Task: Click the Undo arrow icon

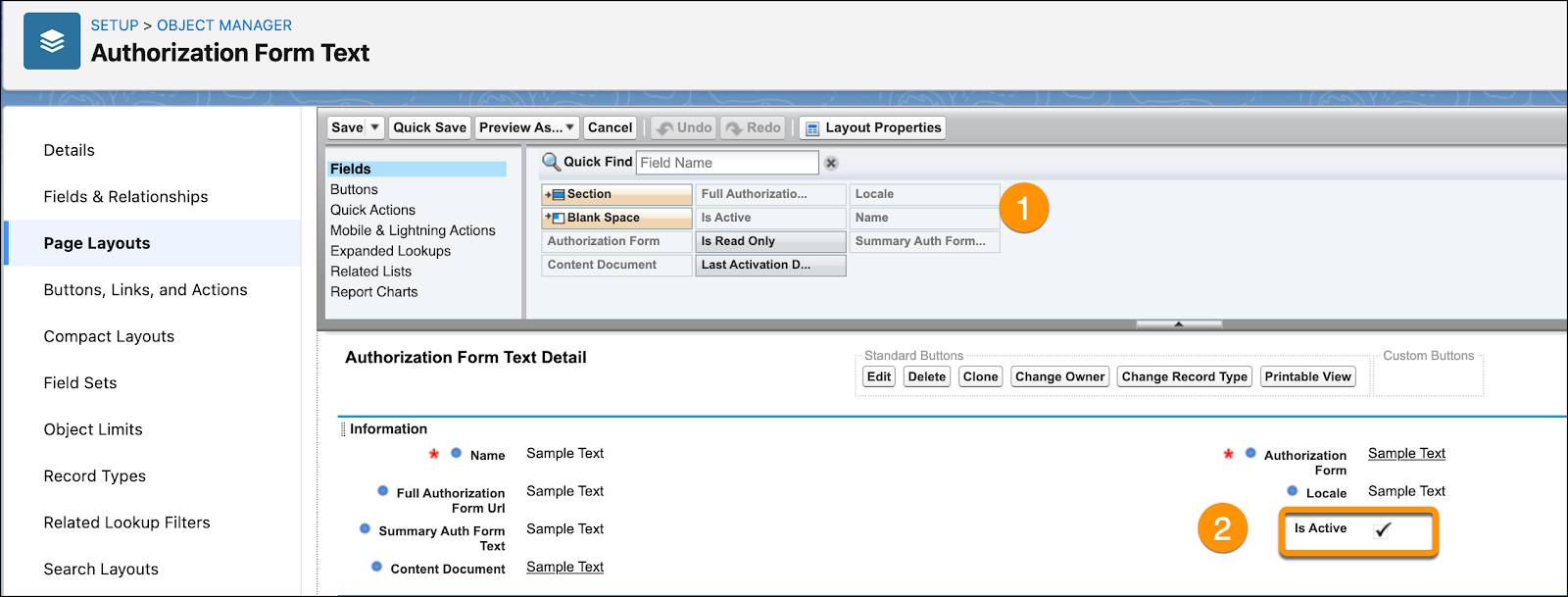Action: [x=664, y=128]
